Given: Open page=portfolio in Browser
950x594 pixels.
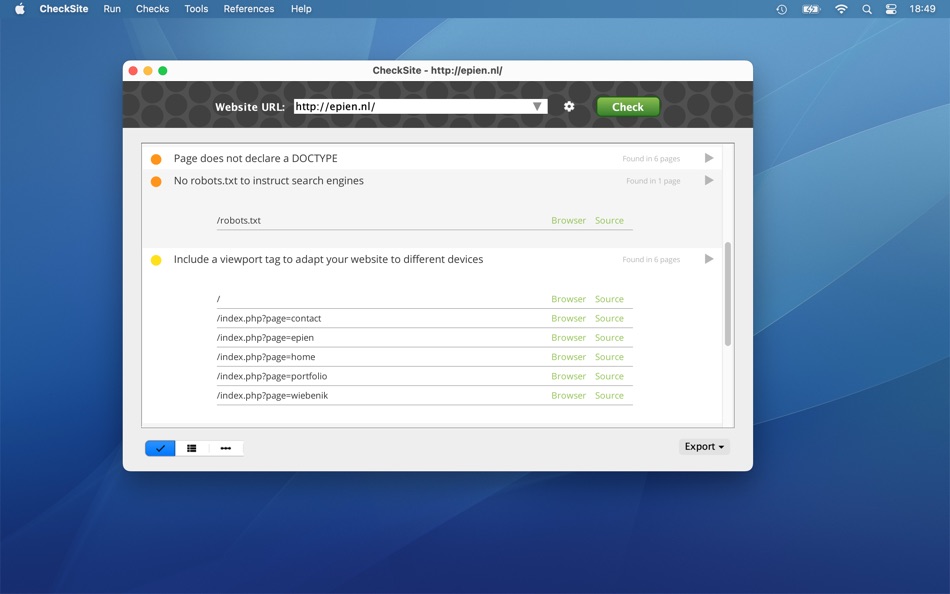Looking at the screenshot, I should point(568,376).
